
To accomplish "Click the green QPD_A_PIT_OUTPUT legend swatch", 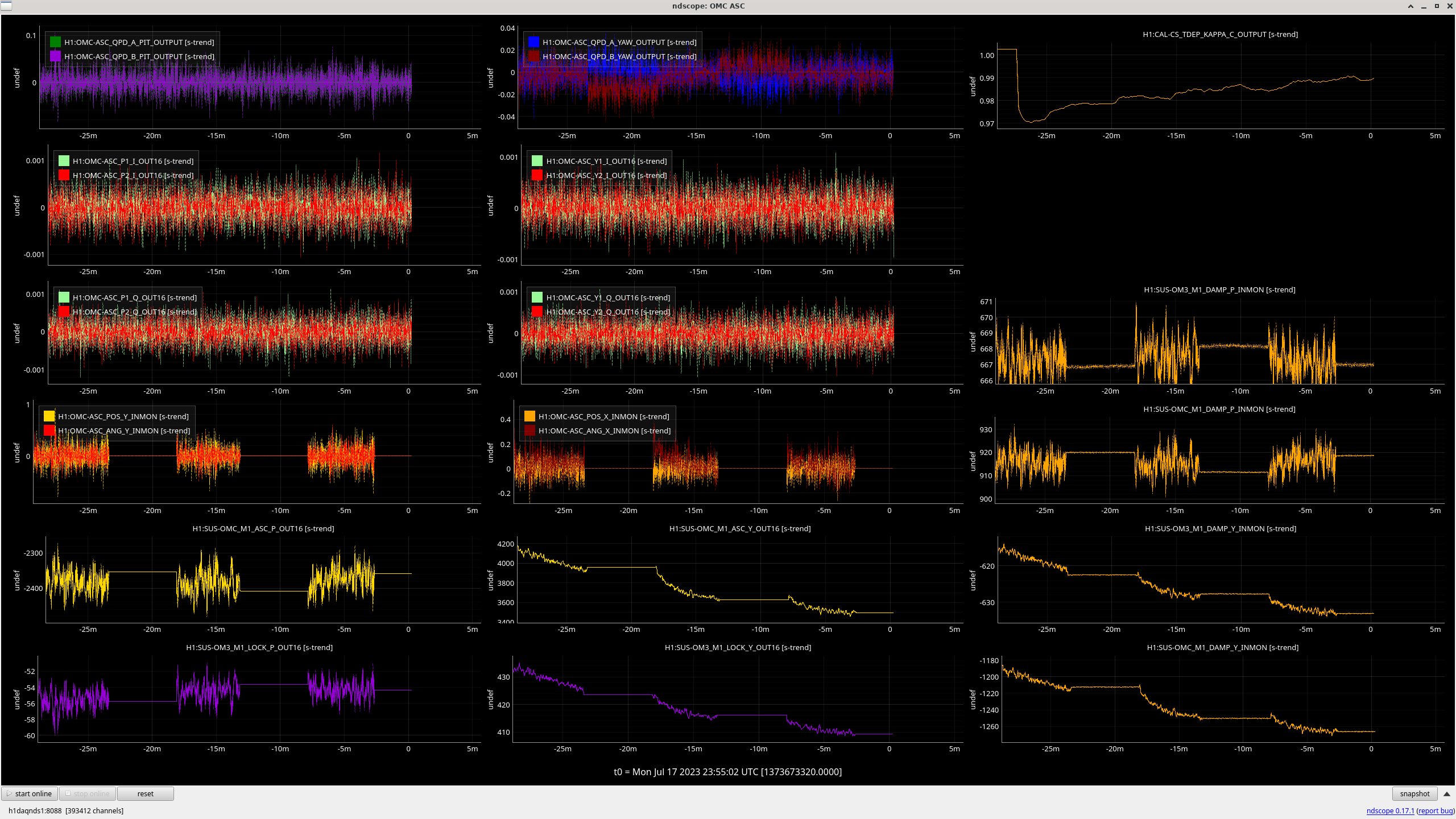I will (x=55, y=42).
